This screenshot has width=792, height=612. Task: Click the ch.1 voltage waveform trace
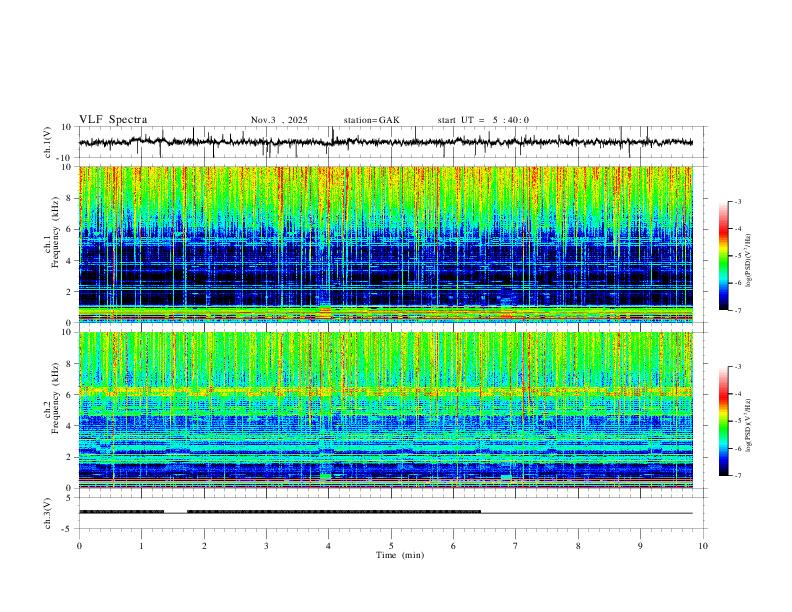tap(385, 142)
